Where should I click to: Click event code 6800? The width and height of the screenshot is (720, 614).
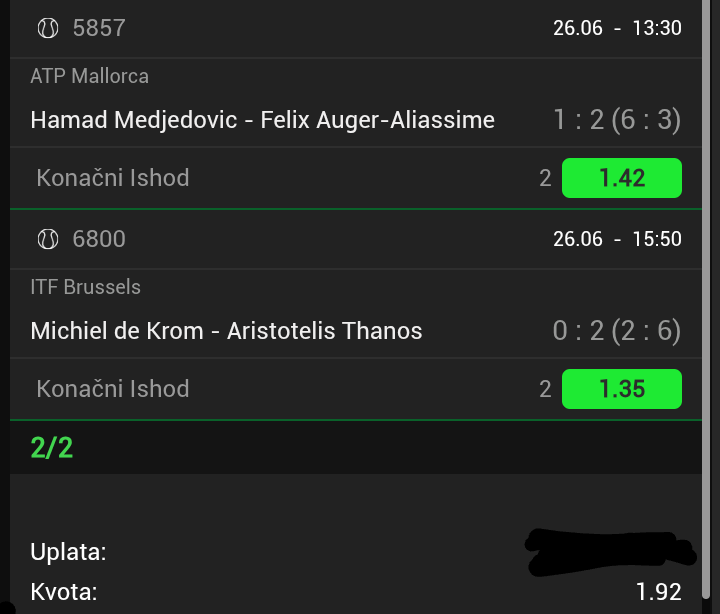point(99,239)
